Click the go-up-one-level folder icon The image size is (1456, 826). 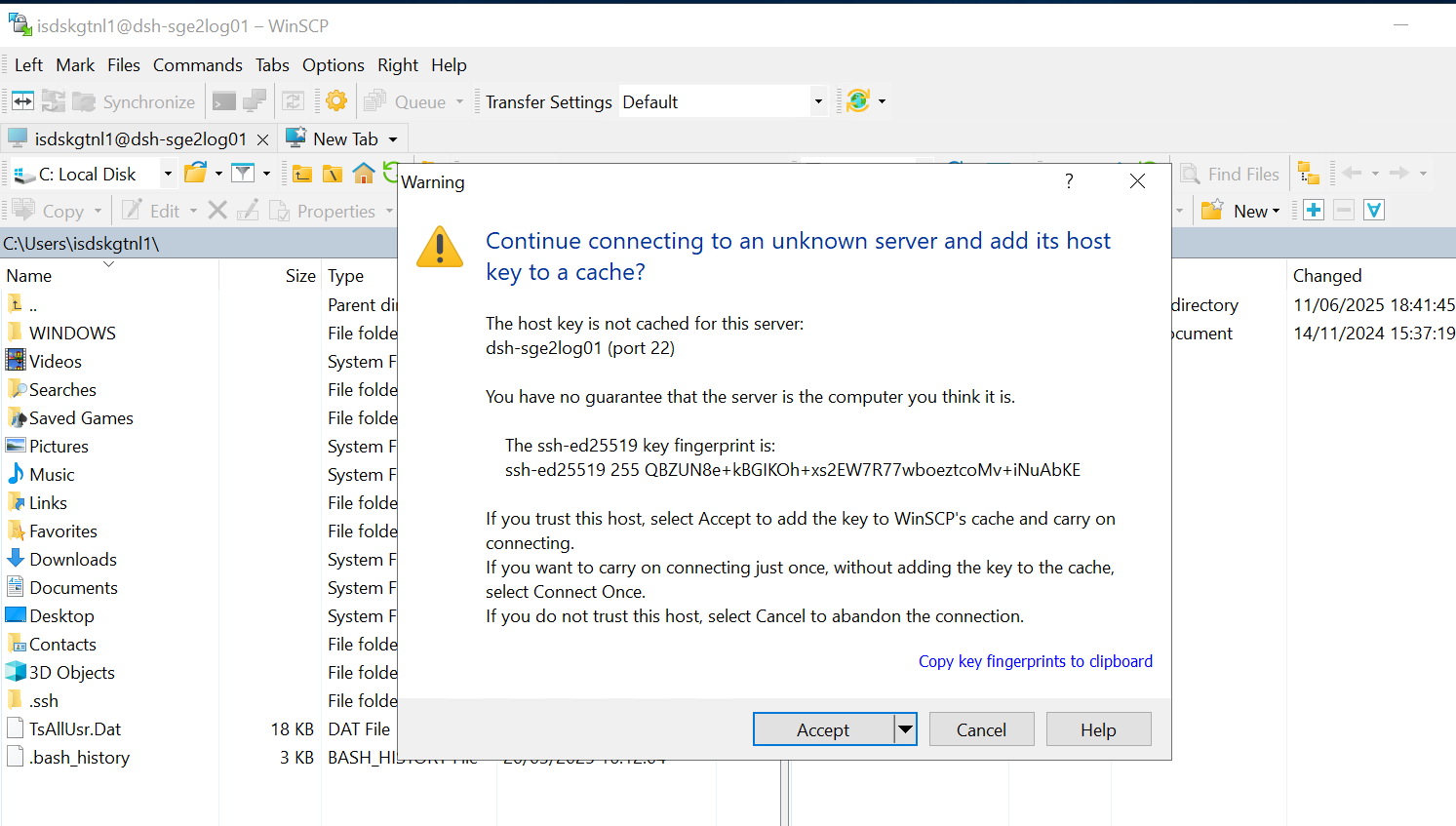click(x=301, y=173)
